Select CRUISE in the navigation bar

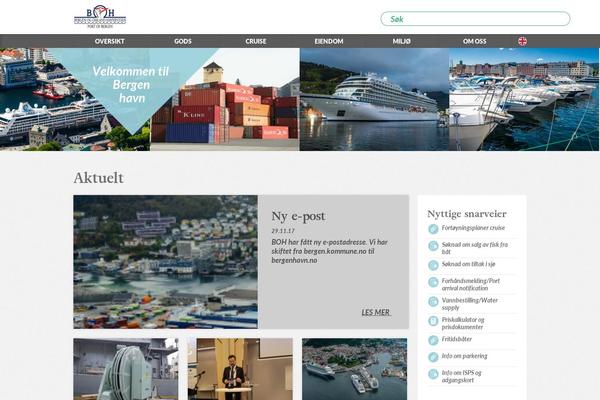point(256,41)
